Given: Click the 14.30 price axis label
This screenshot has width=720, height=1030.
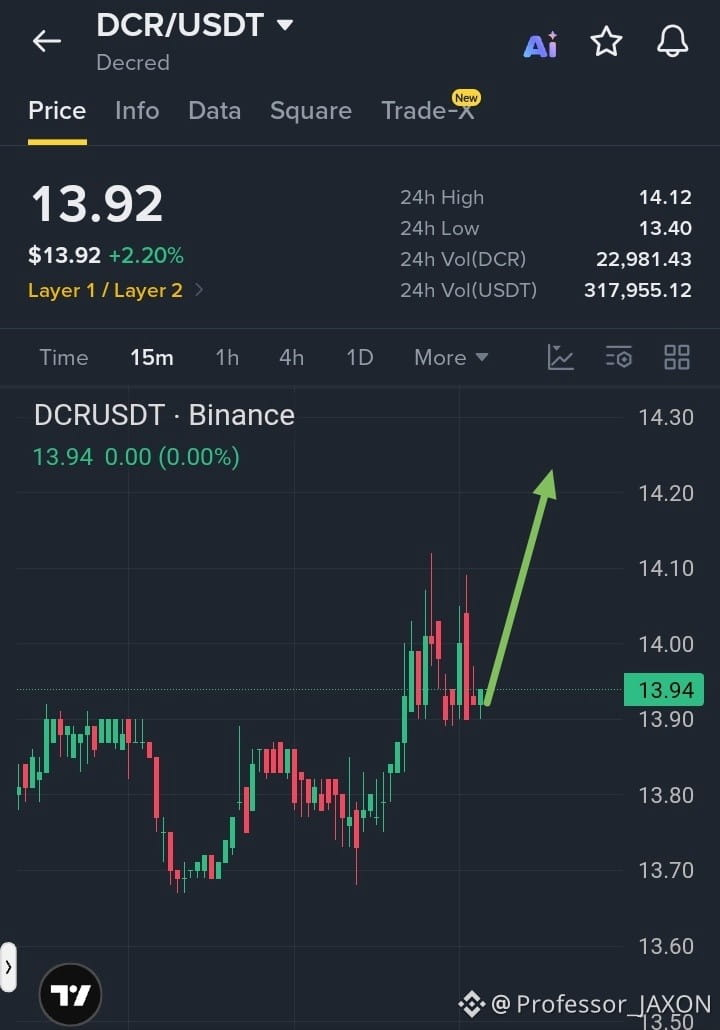Looking at the screenshot, I should click(x=666, y=417).
